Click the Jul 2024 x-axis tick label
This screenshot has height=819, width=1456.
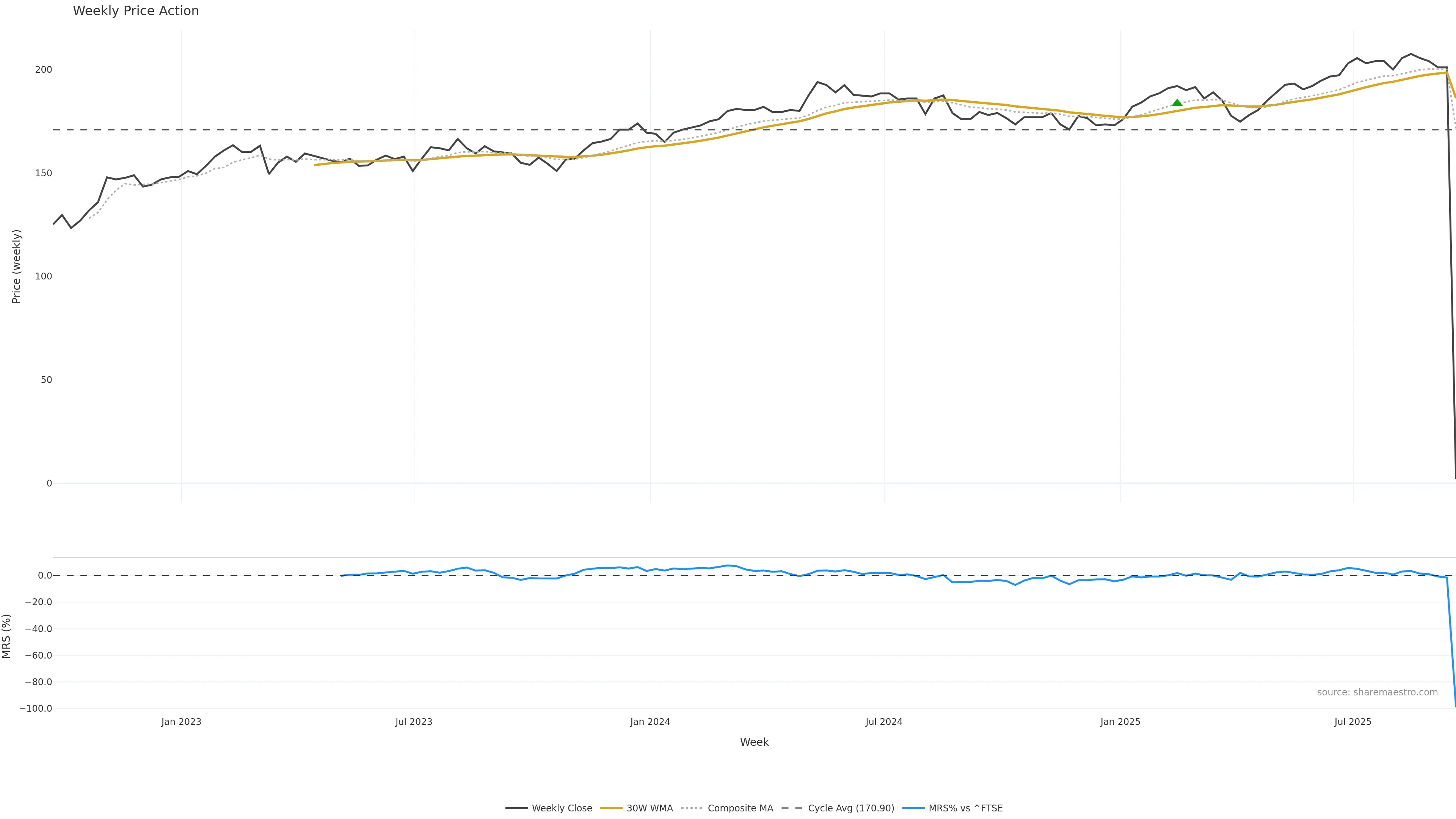884,722
